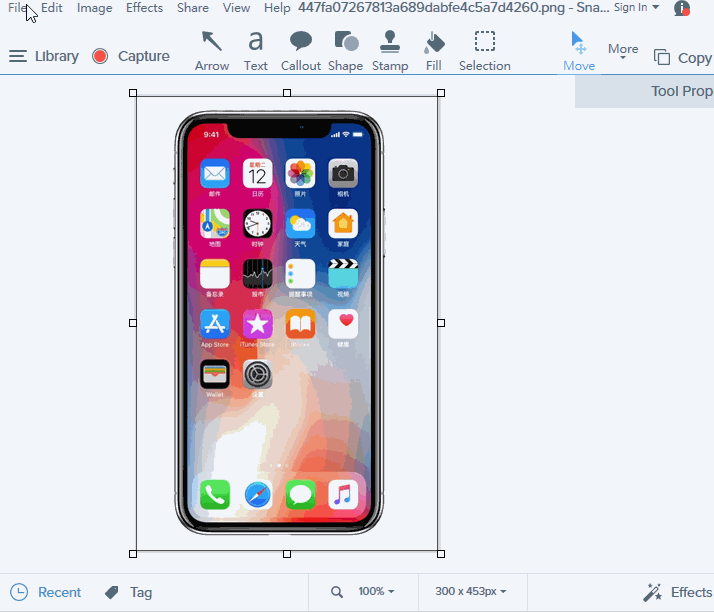Click the iBooks icon on phone
This screenshot has width=714, height=612.
click(x=301, y=324)
